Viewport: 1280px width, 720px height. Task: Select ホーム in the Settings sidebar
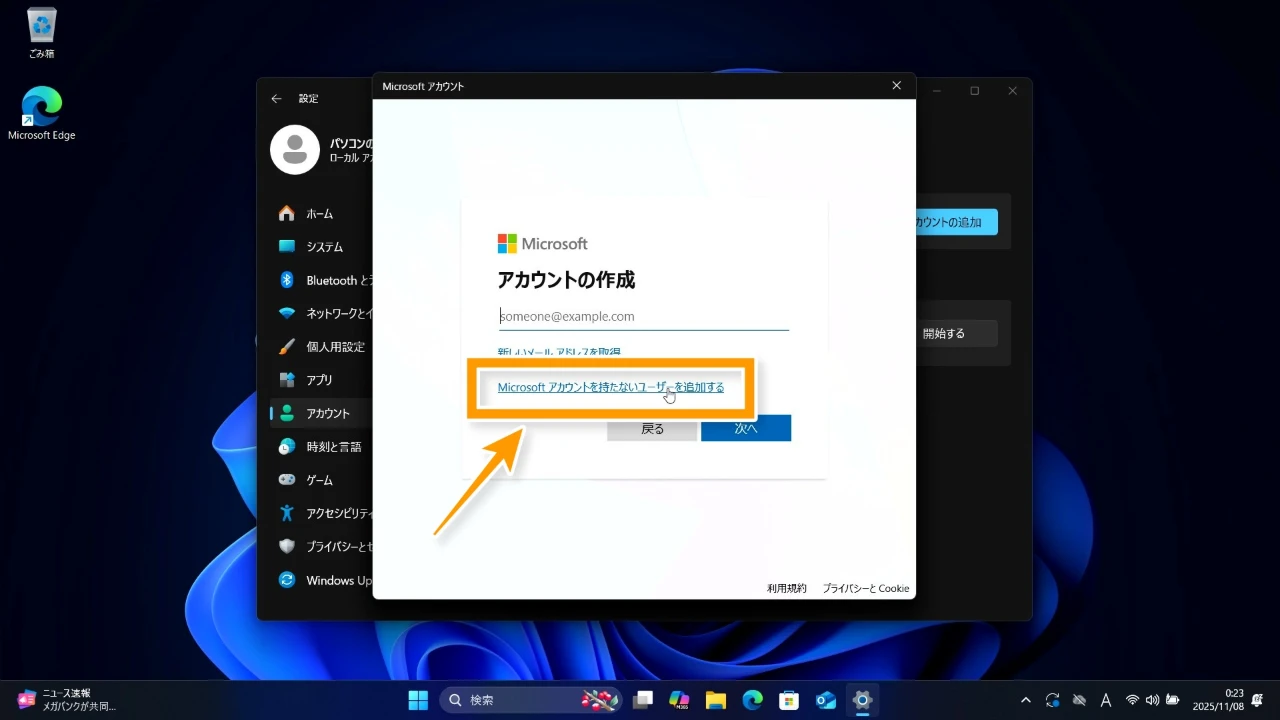(319, 213)
